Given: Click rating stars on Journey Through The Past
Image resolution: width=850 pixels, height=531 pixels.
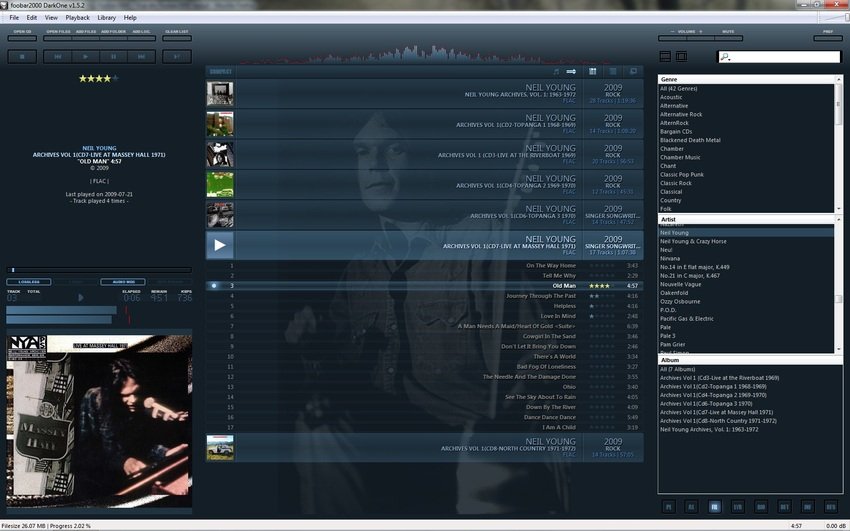Looking at the screenshot, I should click(x=602, y=296).
